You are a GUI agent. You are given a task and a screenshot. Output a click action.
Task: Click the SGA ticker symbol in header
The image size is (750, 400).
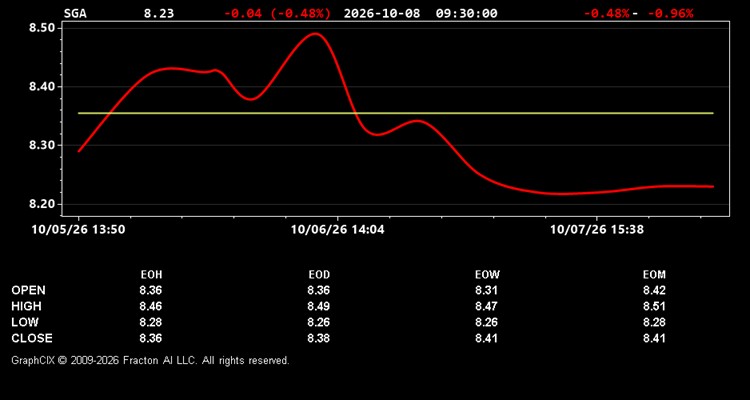tap(75, 13)
